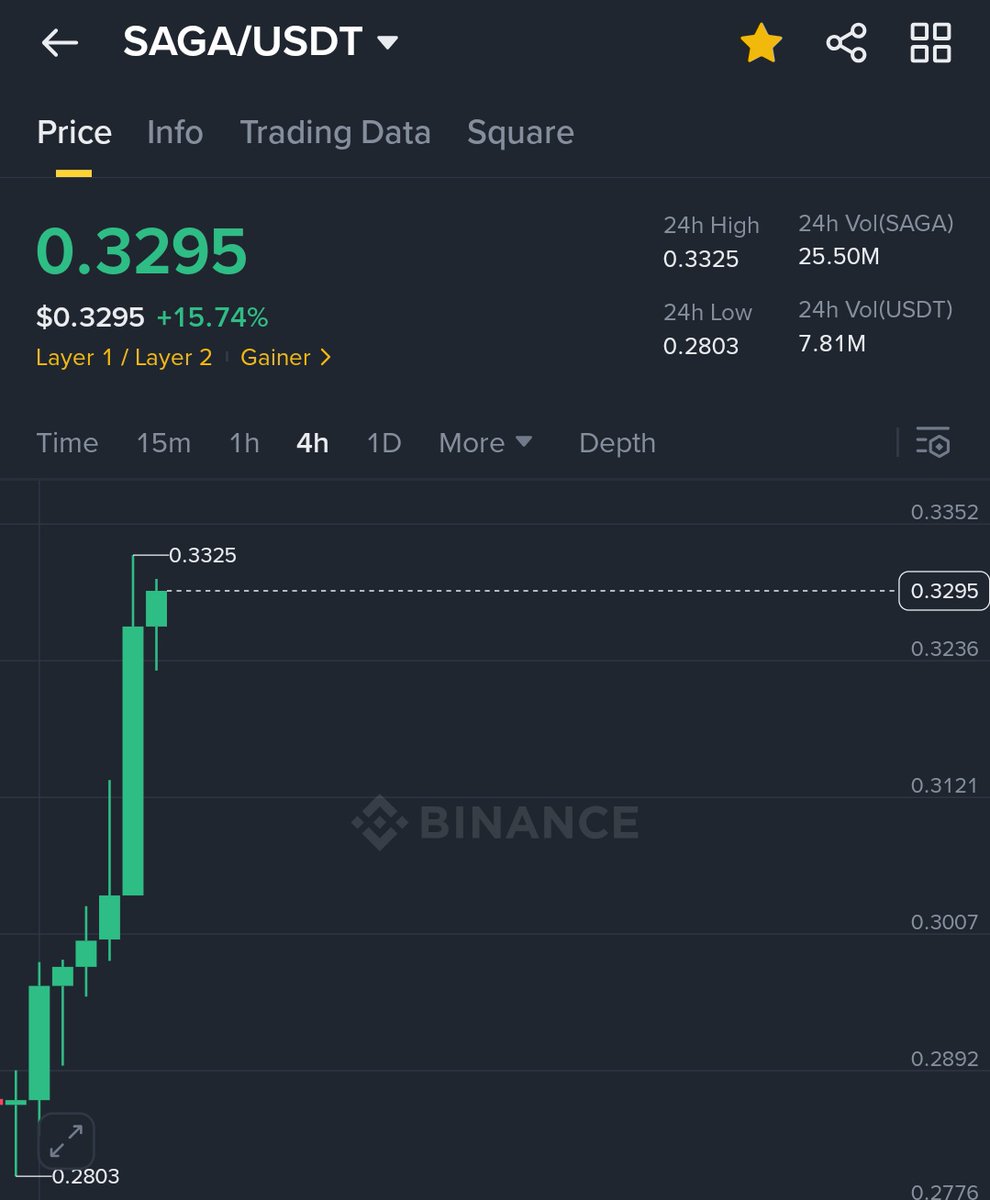The width and height of the screenshot is (990, 1200).
Task: Go back using the arrow icon
Action: point(59,43)
